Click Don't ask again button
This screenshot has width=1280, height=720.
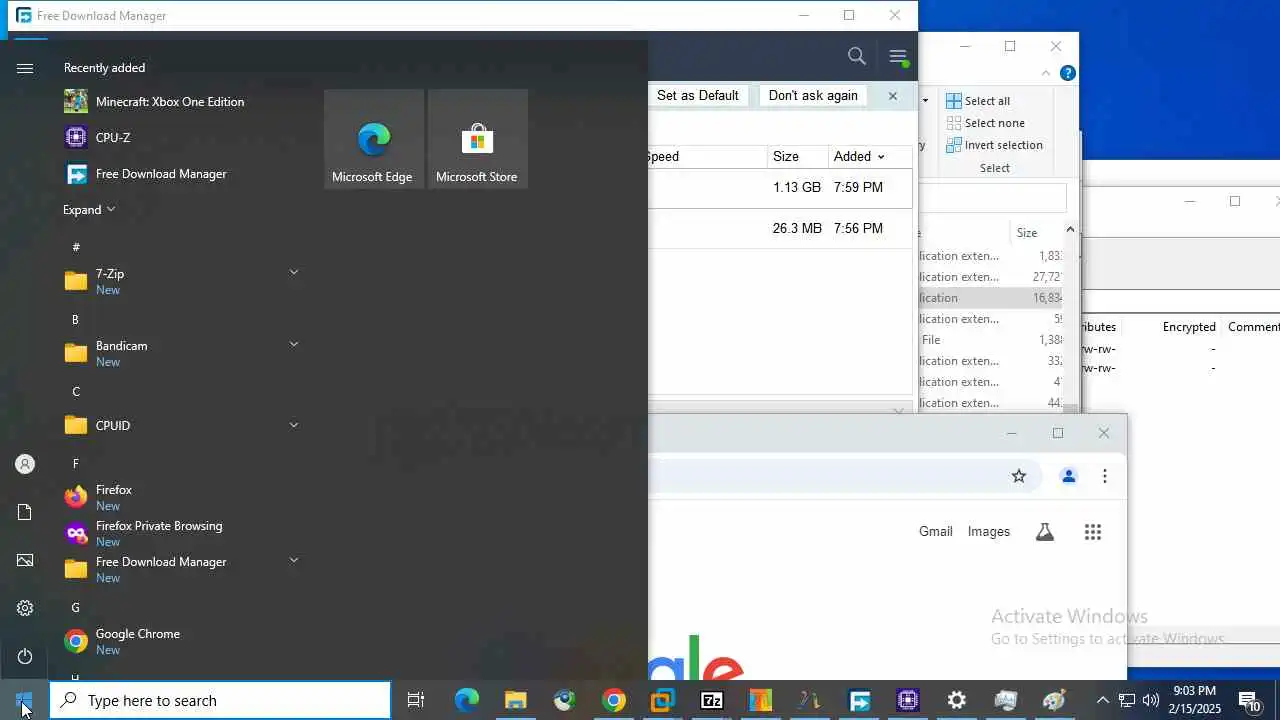click(x=813, y=96)
